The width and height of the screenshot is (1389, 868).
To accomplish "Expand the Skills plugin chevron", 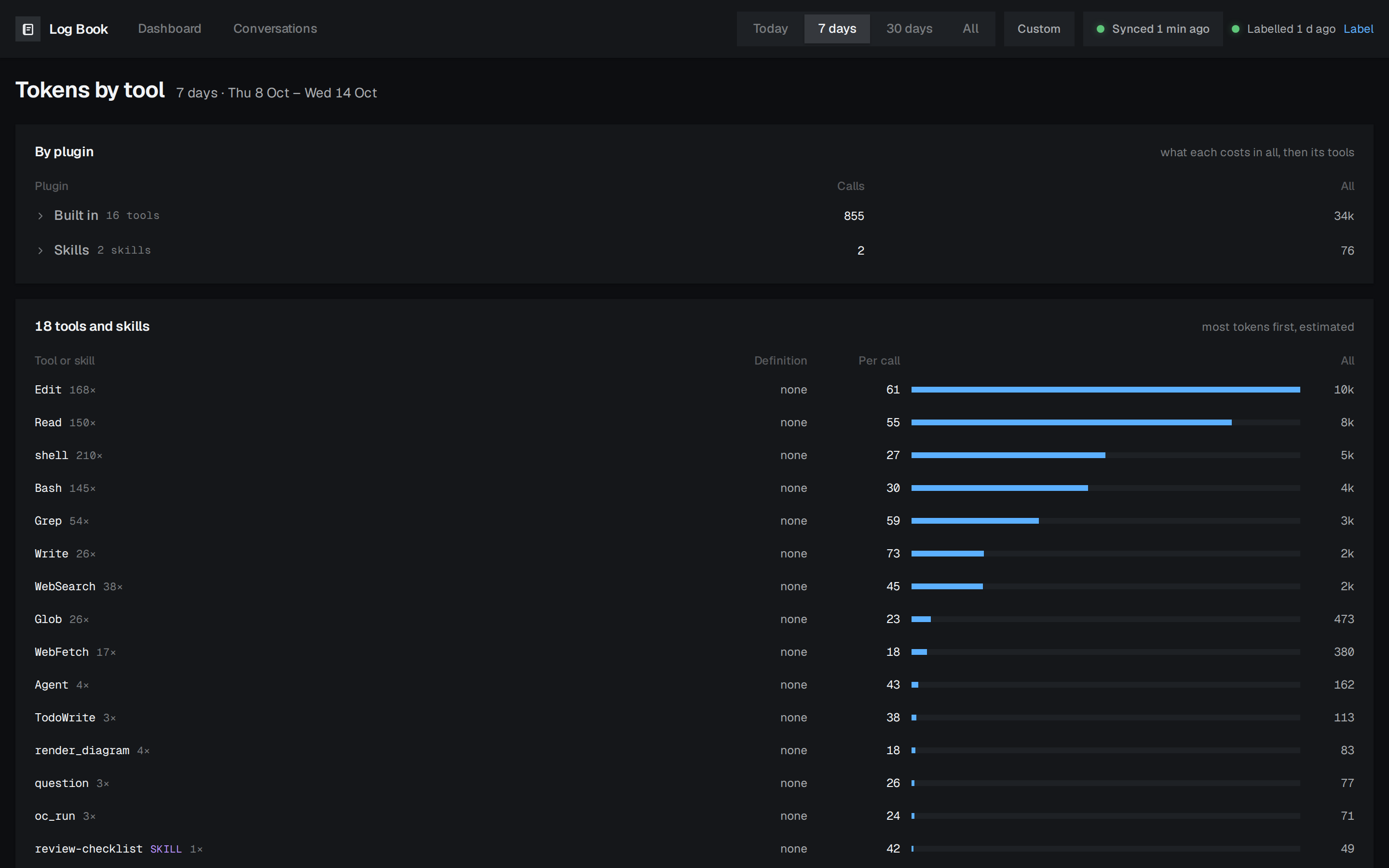I will (x=40, y=251).
